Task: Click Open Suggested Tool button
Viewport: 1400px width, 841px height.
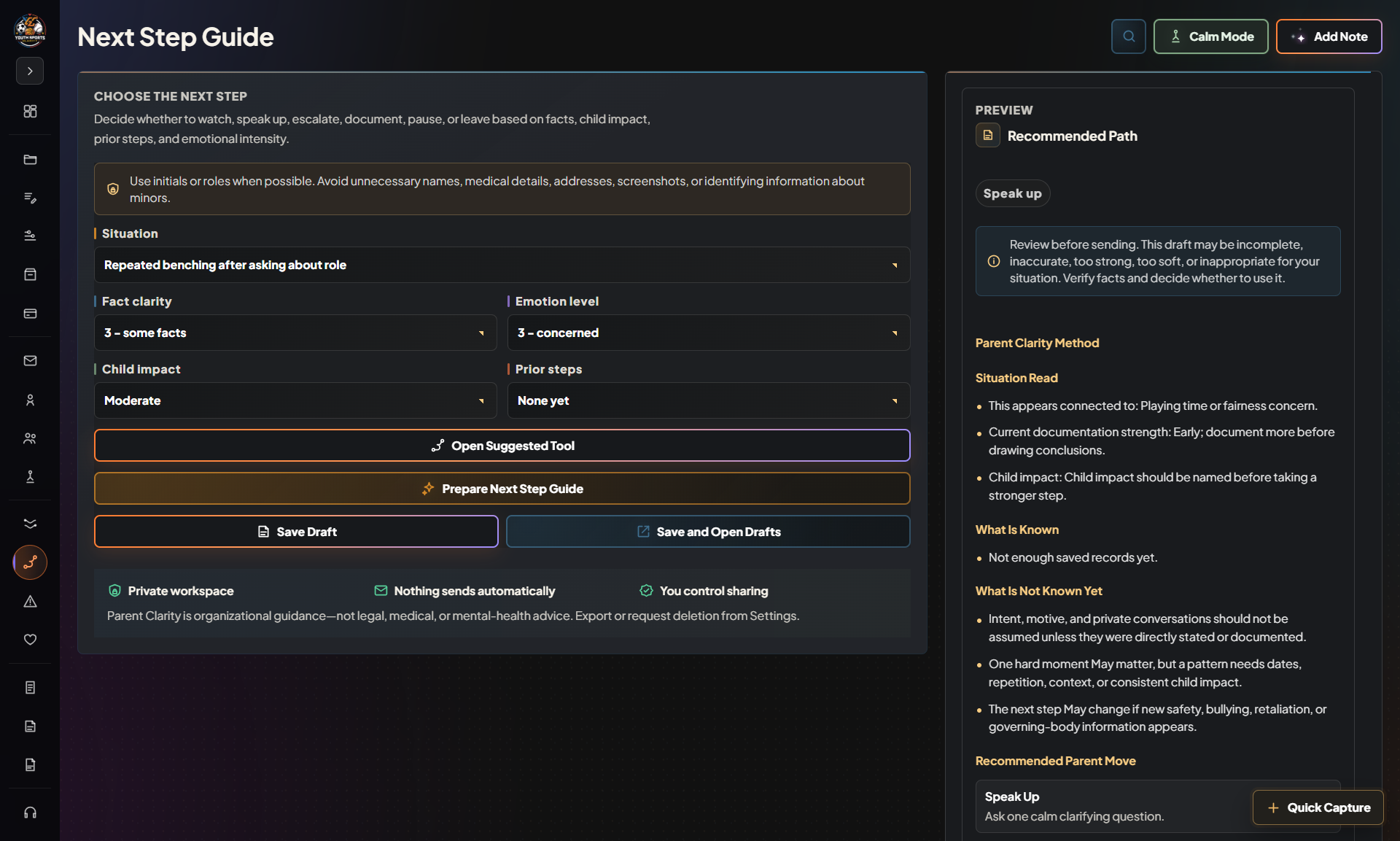Action: [x=502, y=446]
